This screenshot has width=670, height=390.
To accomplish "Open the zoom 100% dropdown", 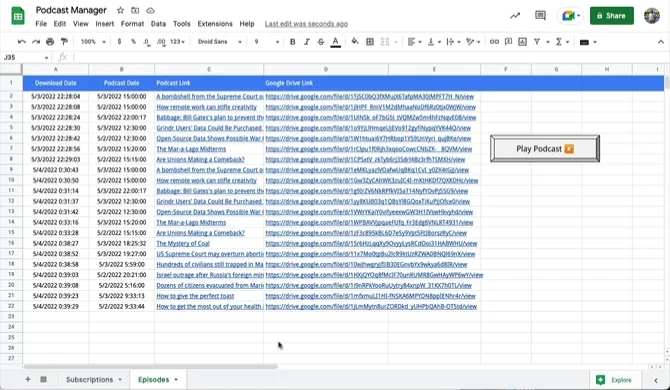I will coord(93,42).
